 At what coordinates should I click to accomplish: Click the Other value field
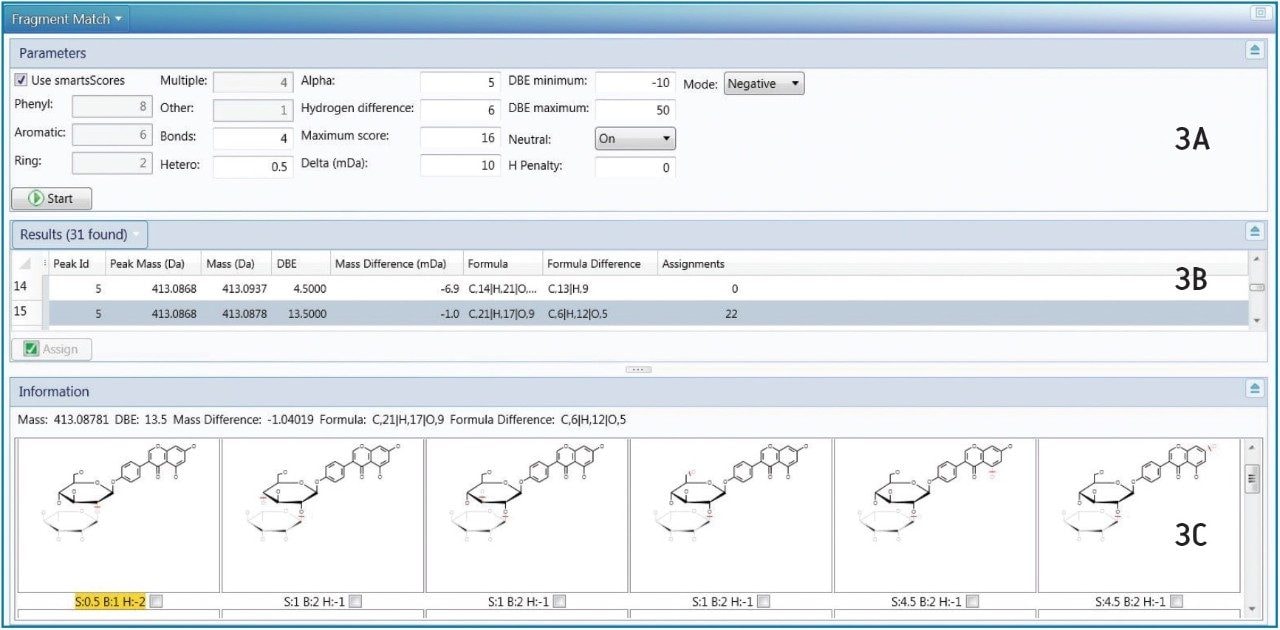pos(254,110)
